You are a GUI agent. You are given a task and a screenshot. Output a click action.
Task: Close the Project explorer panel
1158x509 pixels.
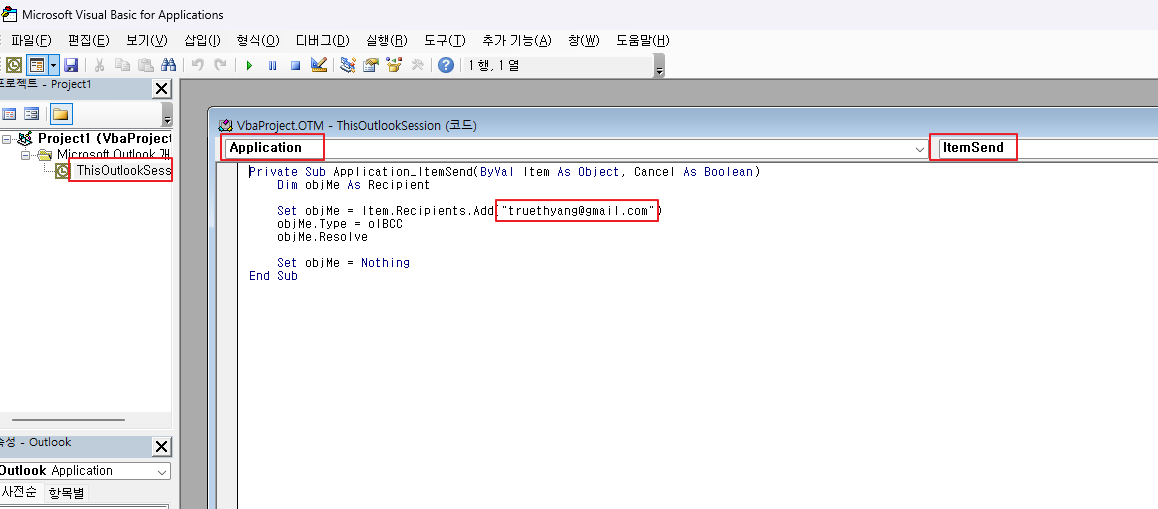pos(161,89)
